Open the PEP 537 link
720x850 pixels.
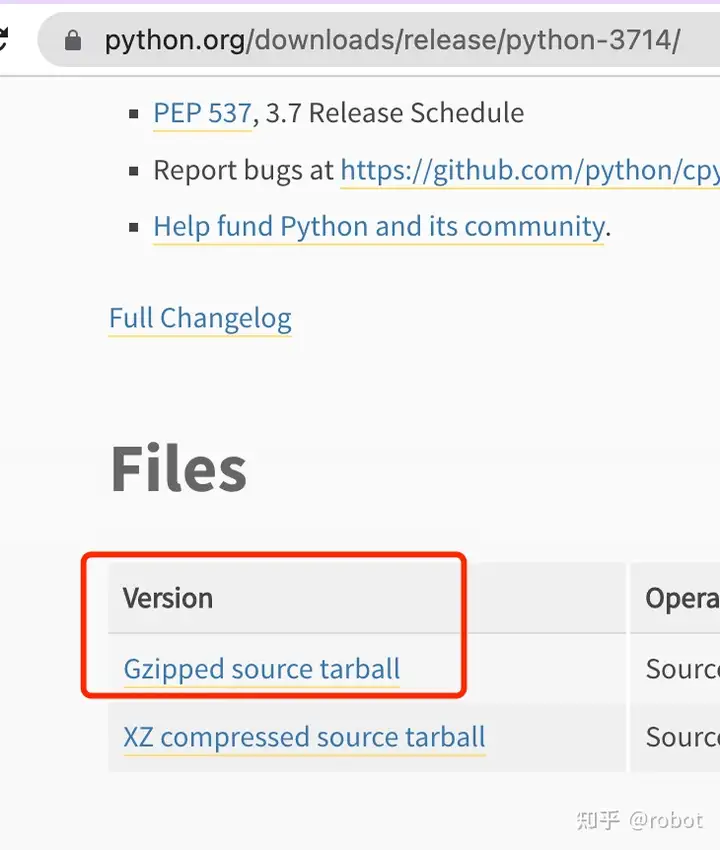pyautogui.click(x=202, y=113)
